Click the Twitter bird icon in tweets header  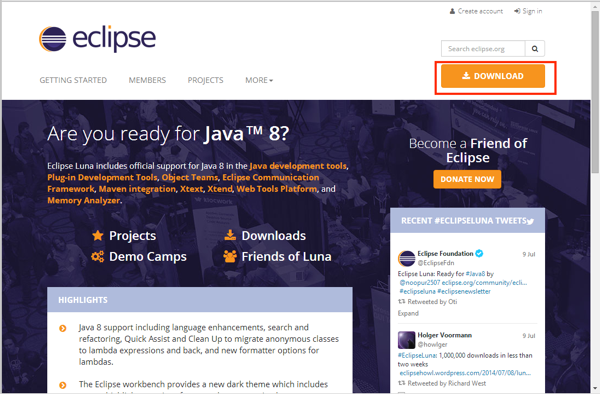pyautogui.click(x=530, y=221)
